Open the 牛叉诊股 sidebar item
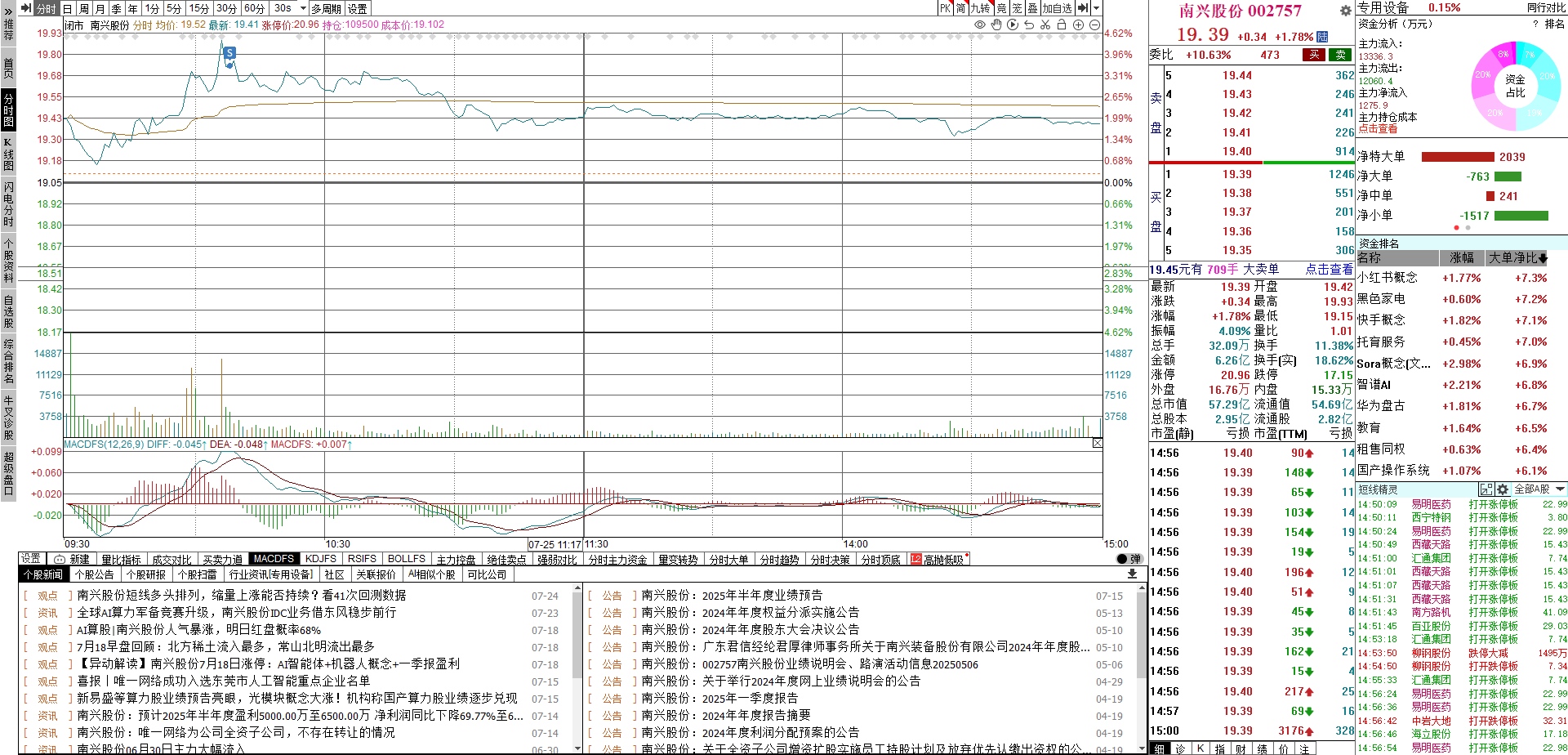 click(8, 418)
